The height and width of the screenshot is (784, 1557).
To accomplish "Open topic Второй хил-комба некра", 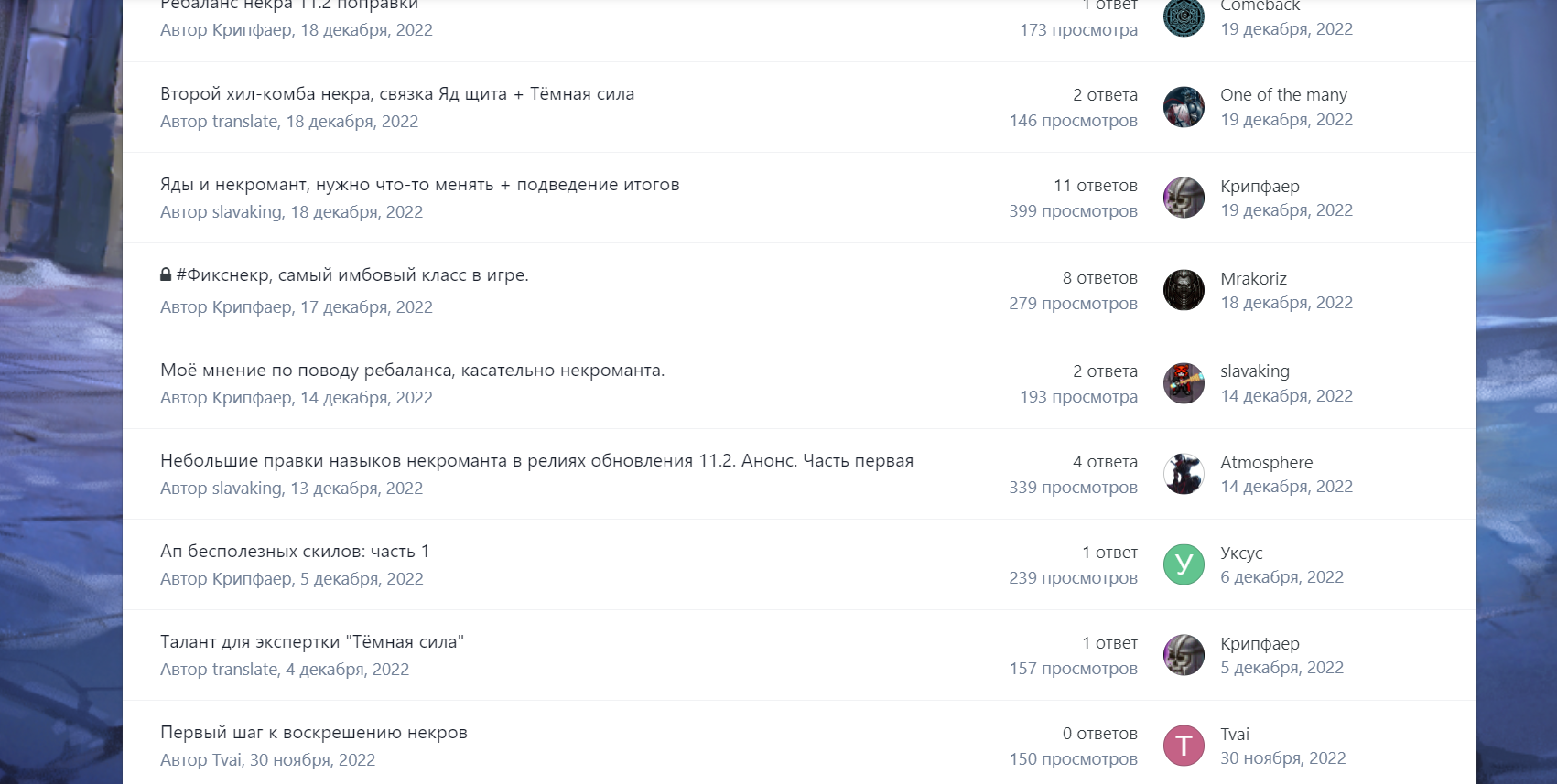I will click(397, 94).
